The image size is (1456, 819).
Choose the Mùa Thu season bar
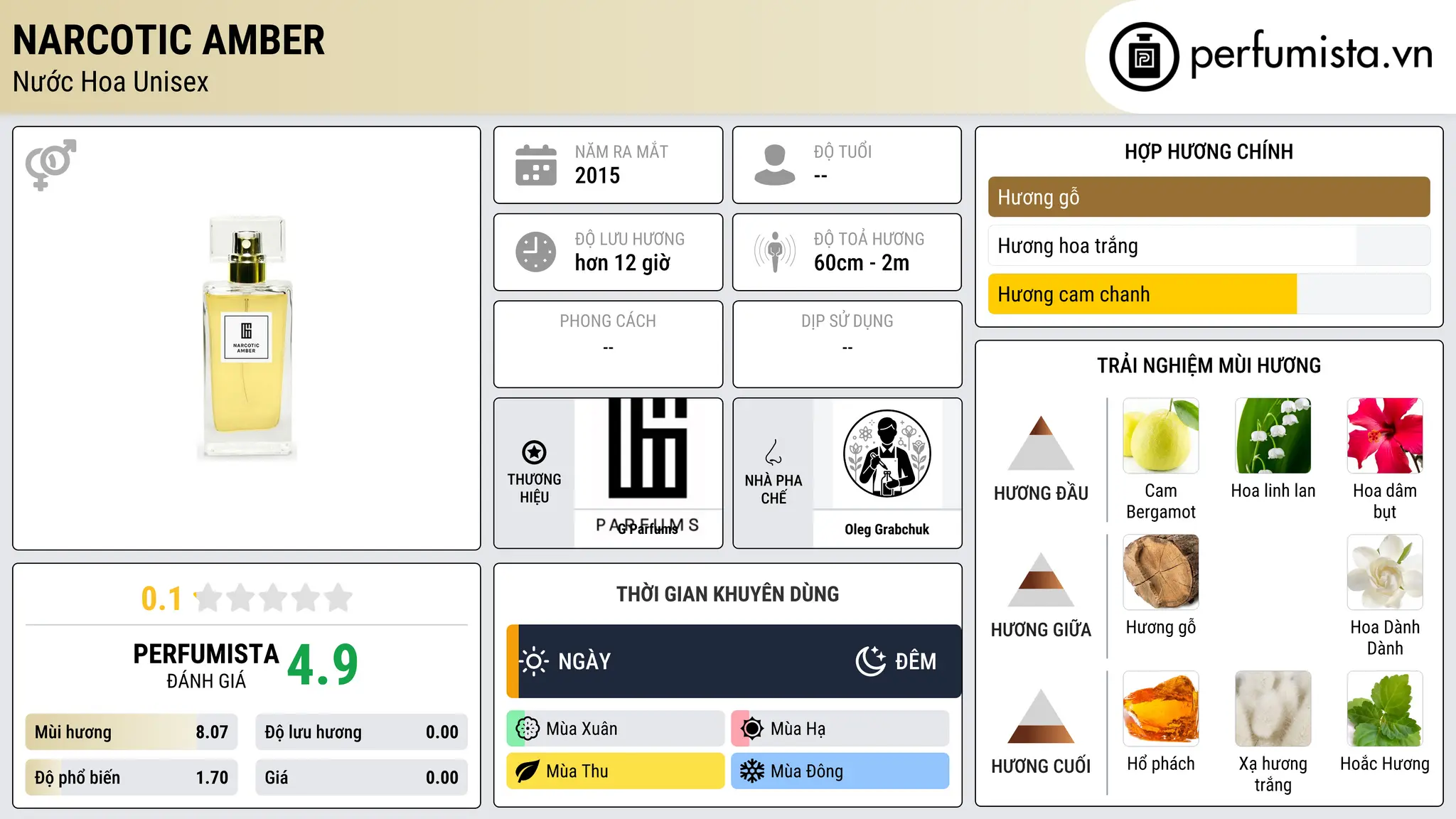[616, 771]
